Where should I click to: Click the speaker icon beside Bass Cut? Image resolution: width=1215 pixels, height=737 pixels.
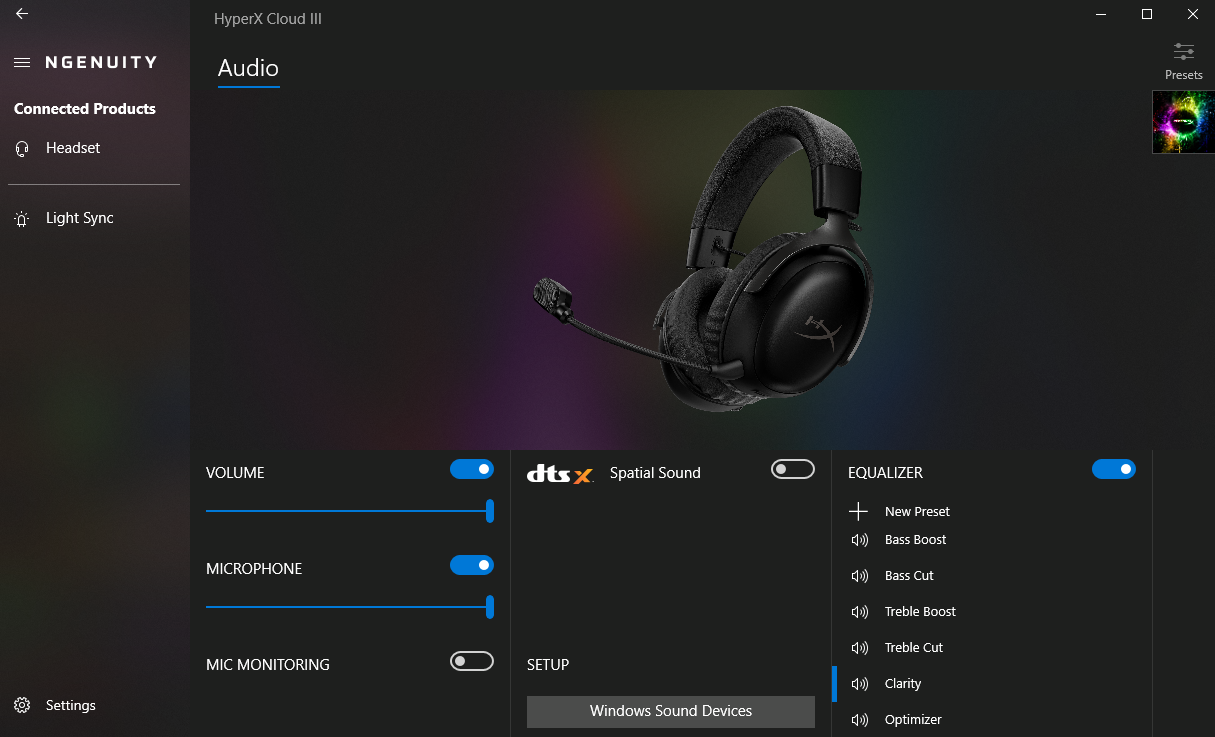(859, 576)
